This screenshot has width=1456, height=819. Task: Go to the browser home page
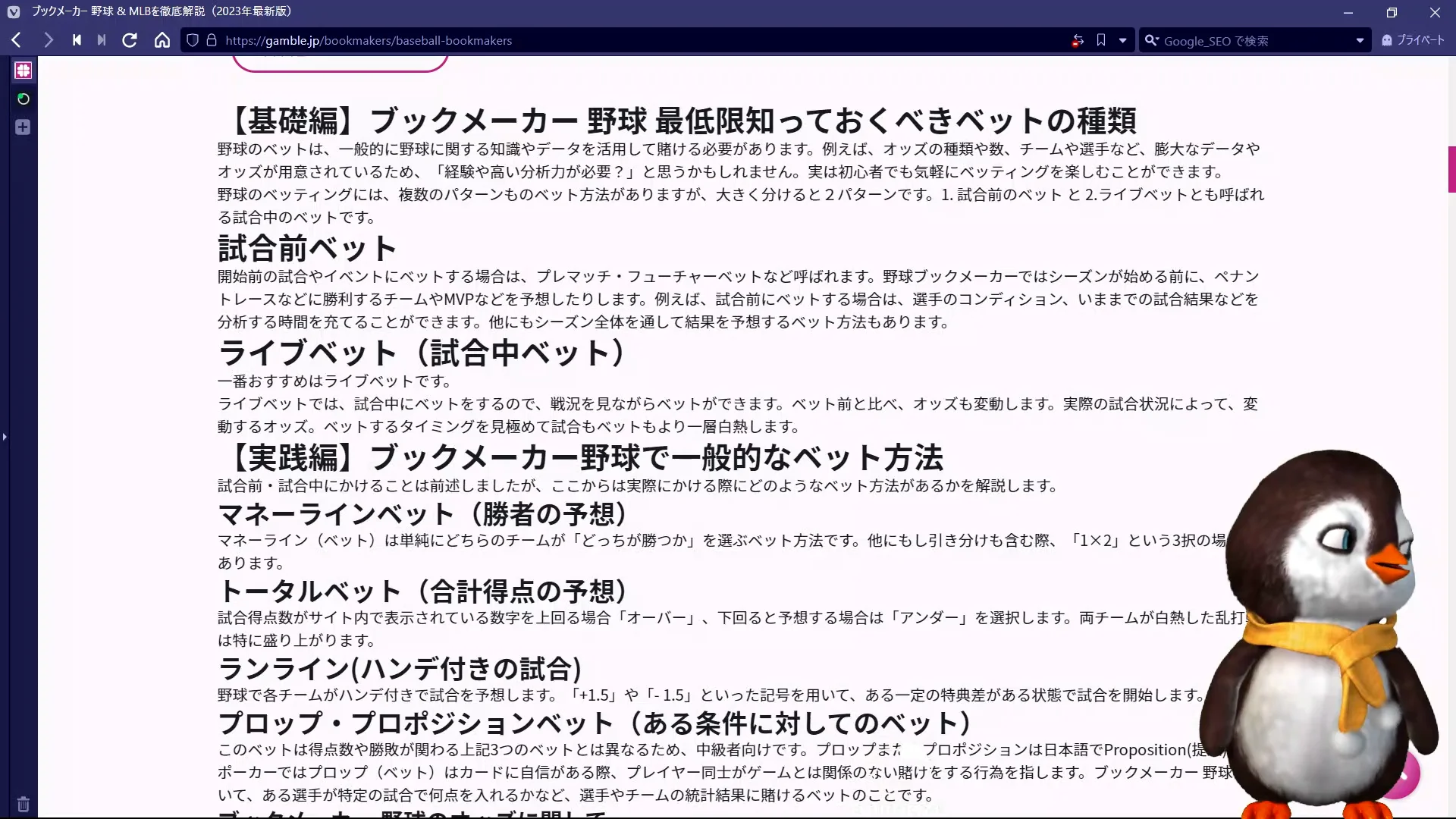[x=162, y=40]
